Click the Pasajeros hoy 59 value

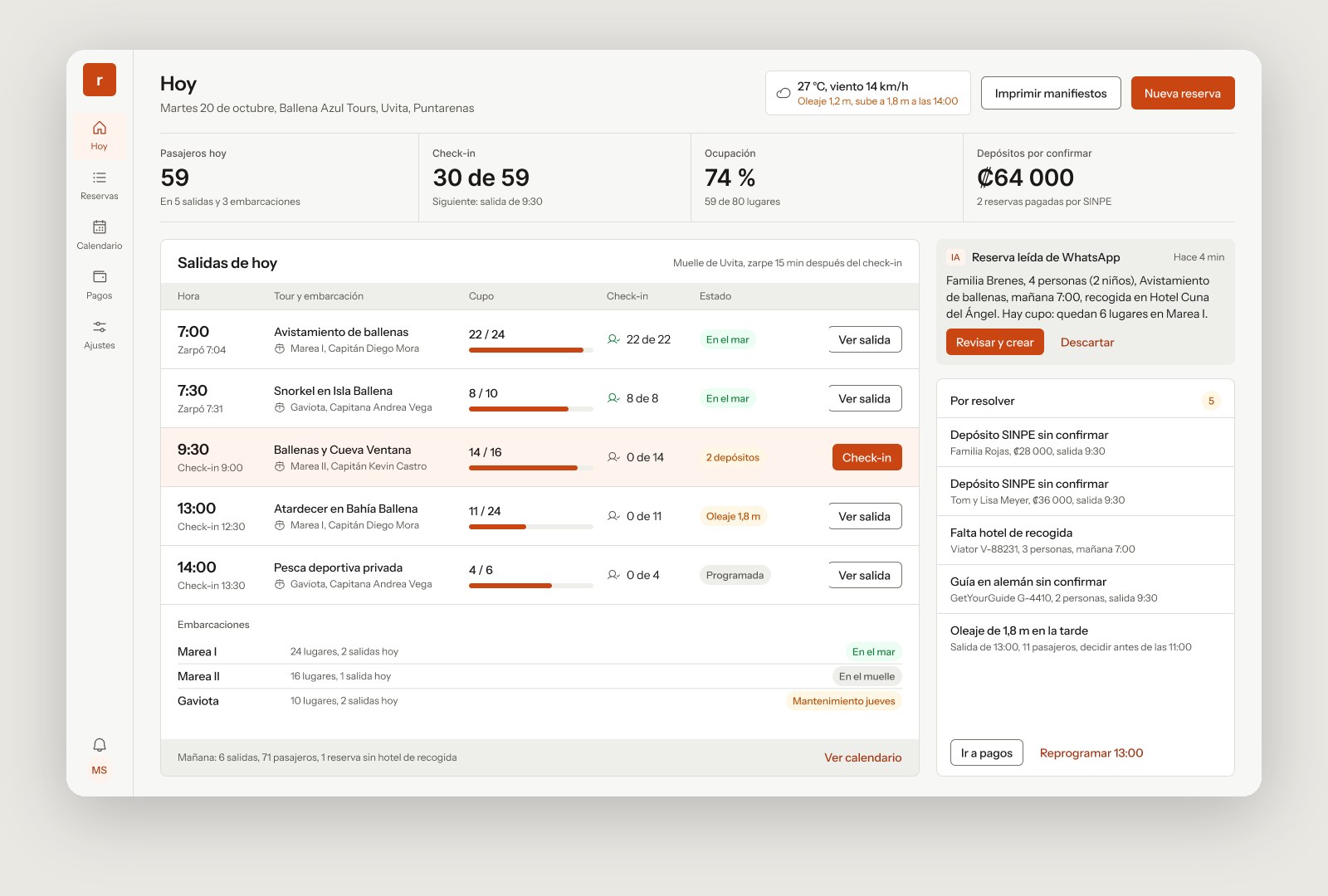175,178
